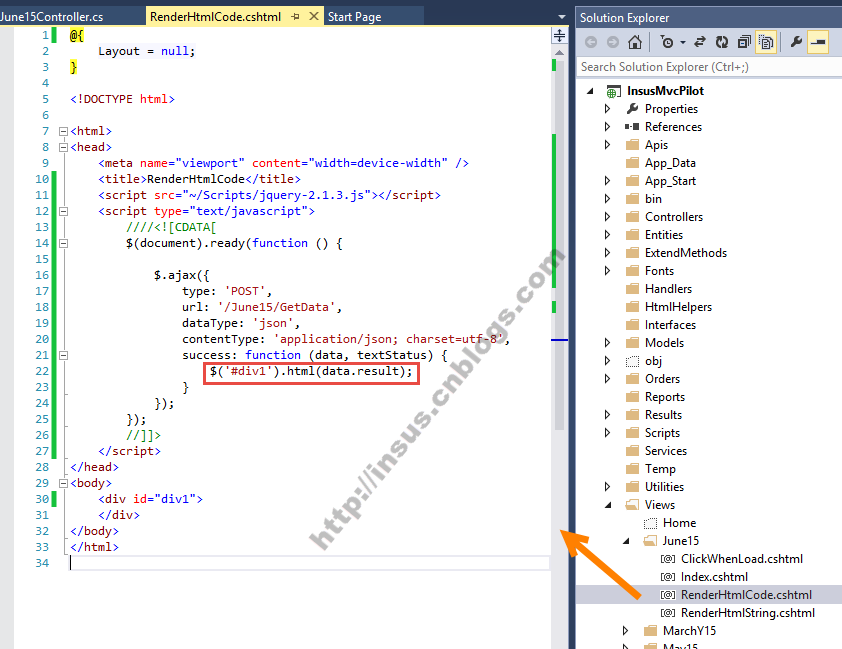Image resolution: width=842 pixels, height=649 pixels.
Task: Click the Home icon in Solution Explorer
Action: tap(634, 42)
